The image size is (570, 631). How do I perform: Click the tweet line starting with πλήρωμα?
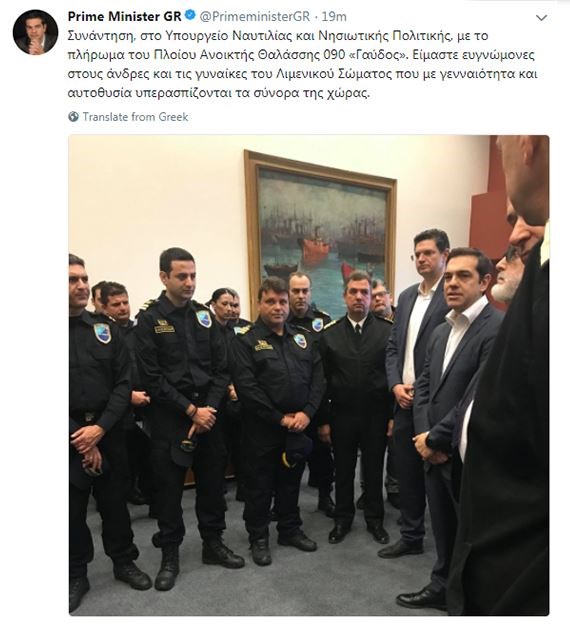click(301, 55)
